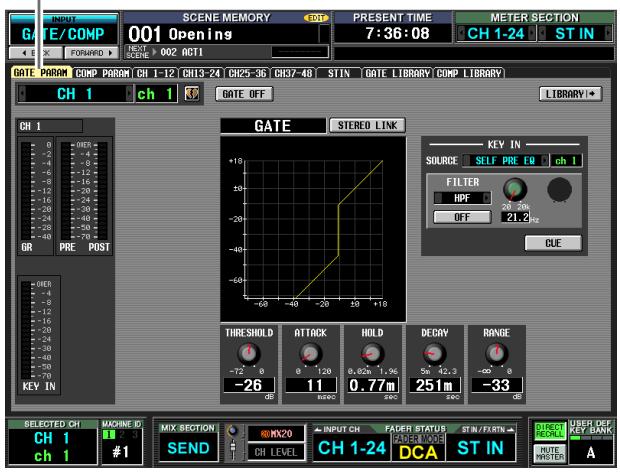The image size is (620, 473).
Task: Adjust the HOLD knob
Action: point(372,353)
